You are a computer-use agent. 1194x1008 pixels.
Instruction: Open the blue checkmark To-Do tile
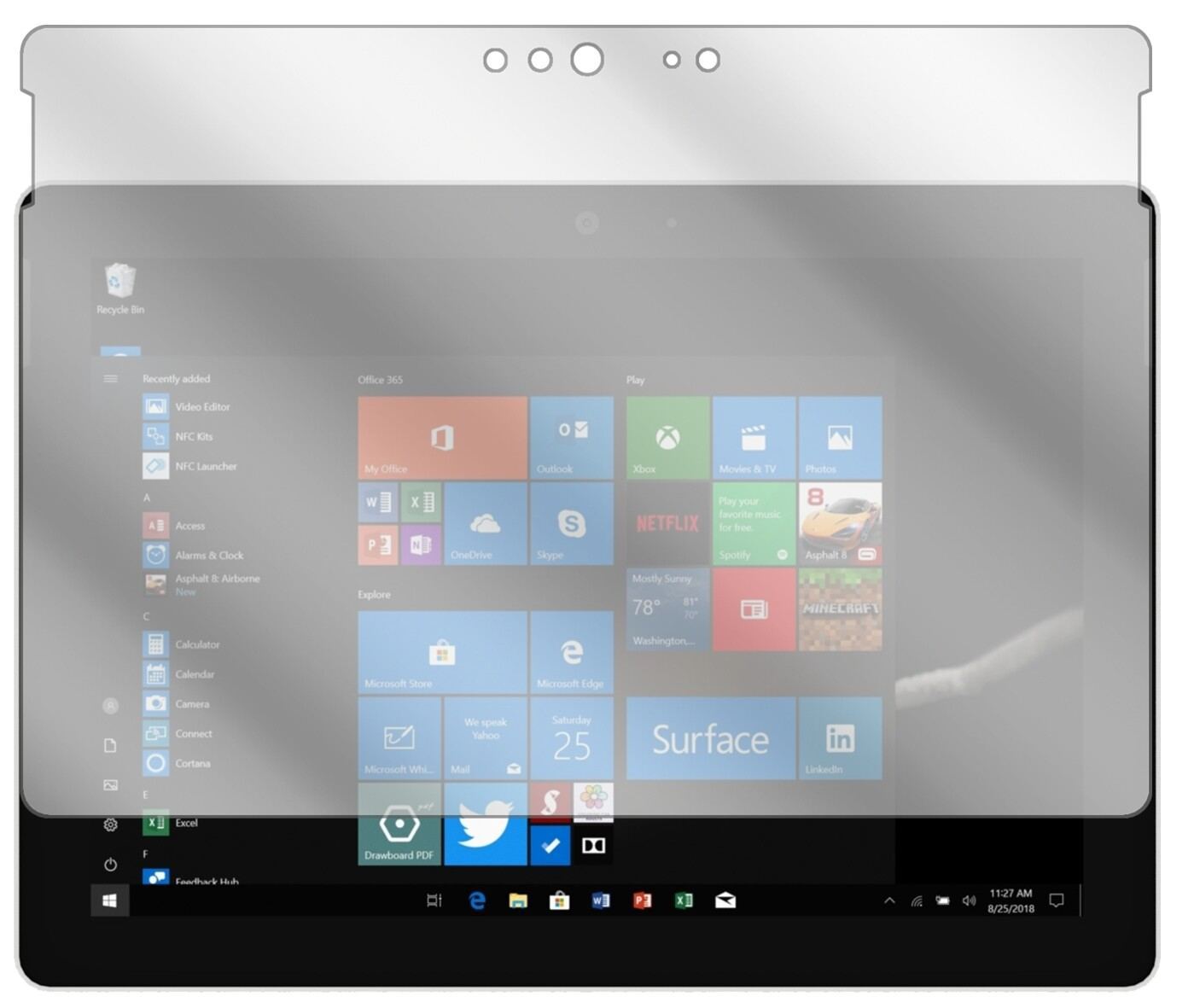click(550, 846)
